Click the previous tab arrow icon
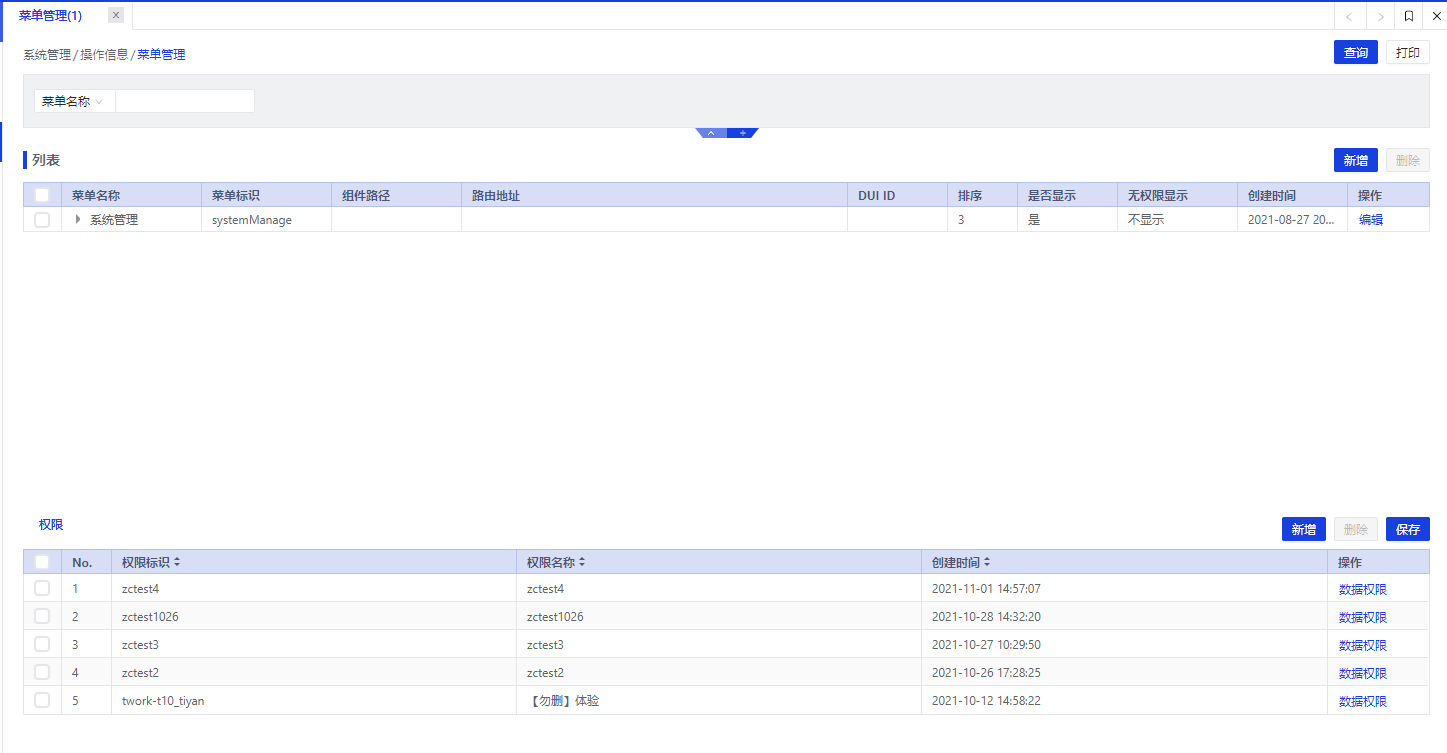The width and height of the screenshot is (1447, 753). tap(1349, 16)
